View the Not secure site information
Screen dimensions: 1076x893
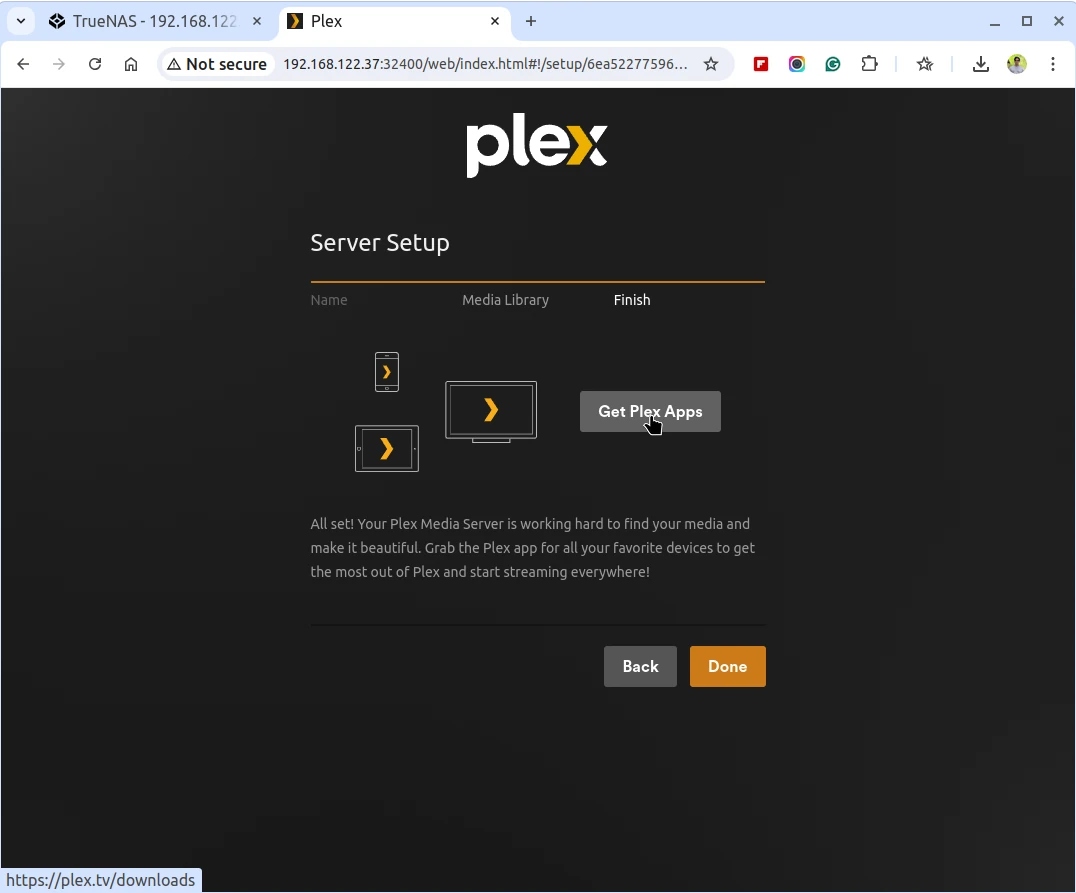218,64
